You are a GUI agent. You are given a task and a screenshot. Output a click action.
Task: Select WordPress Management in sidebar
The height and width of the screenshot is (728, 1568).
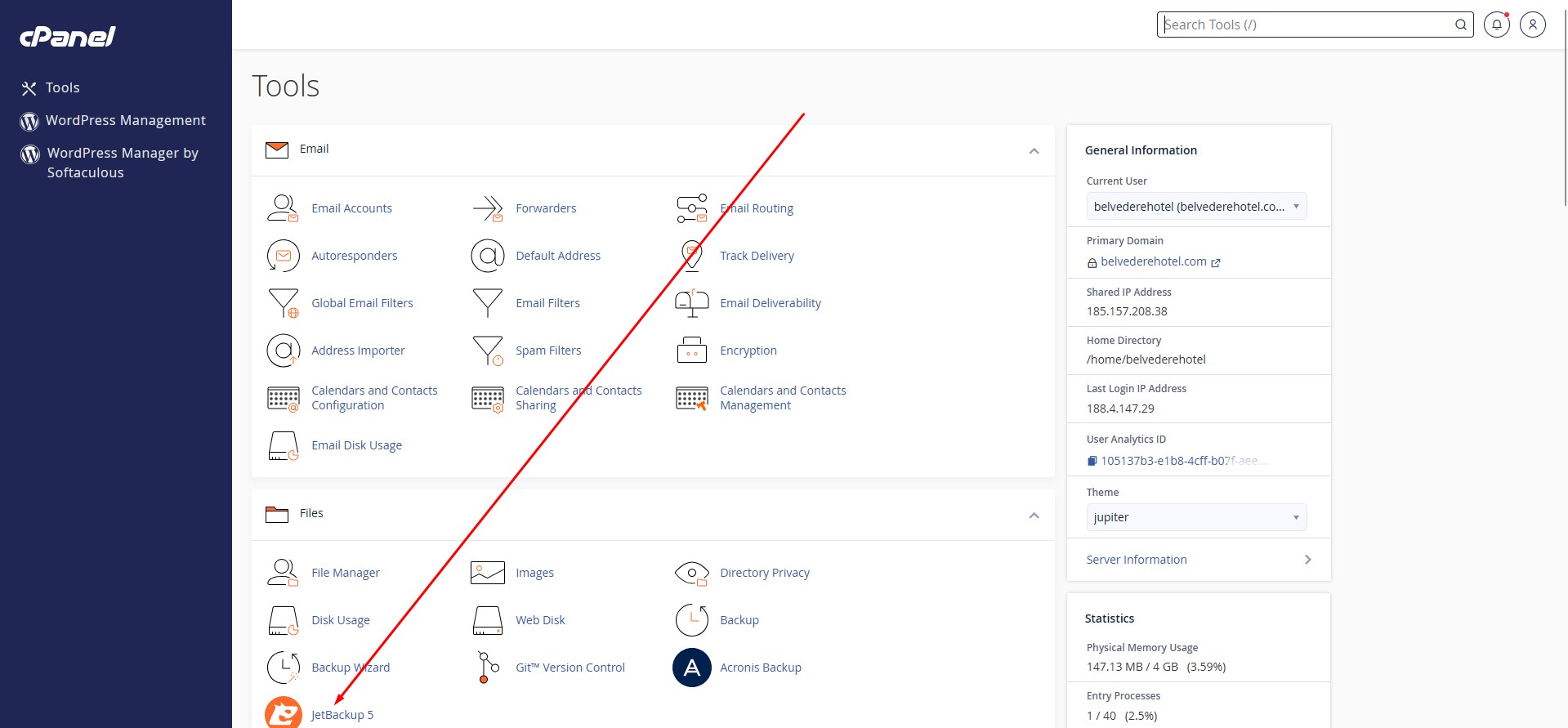(x=125, y=120)
